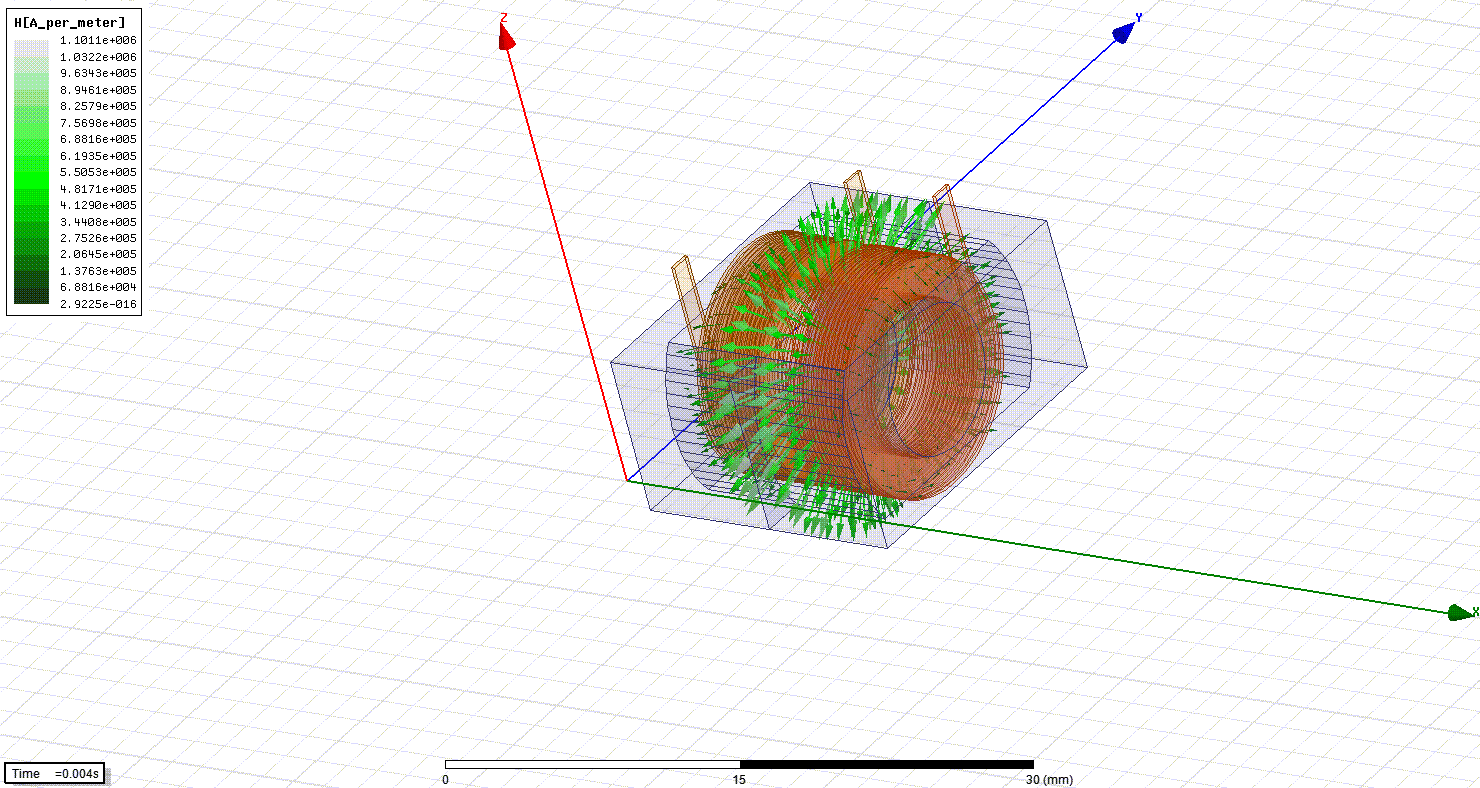The width and height of the screenshot is (1480, 788).
Task: Select legend value 6.8816e+004
Action: 98,288
